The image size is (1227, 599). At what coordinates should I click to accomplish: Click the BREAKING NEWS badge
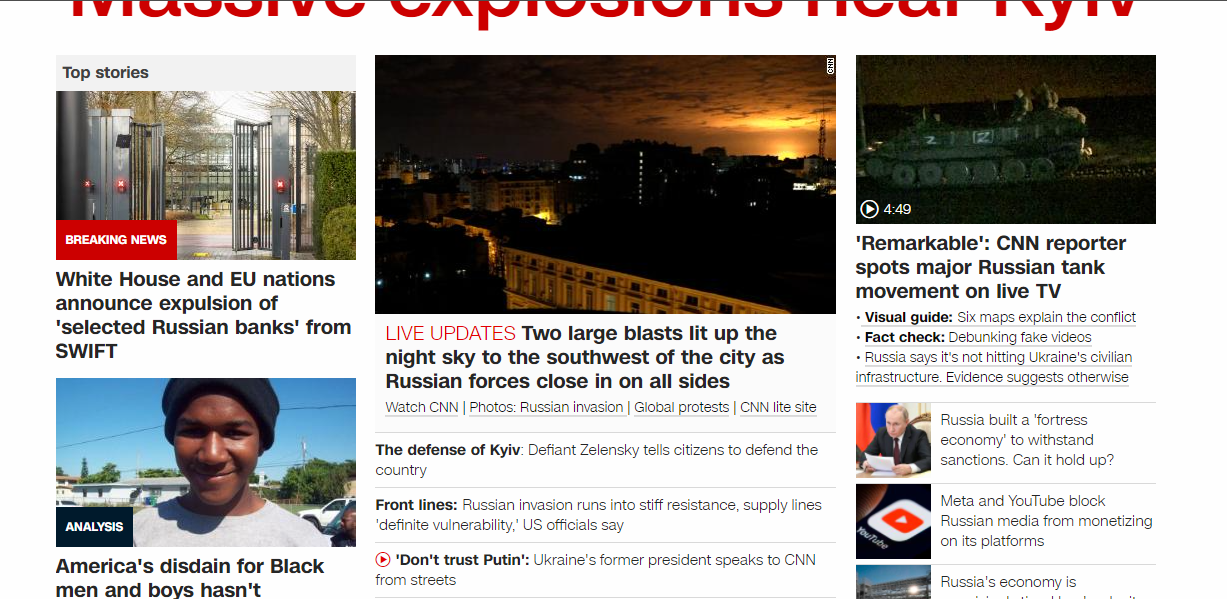116,240
